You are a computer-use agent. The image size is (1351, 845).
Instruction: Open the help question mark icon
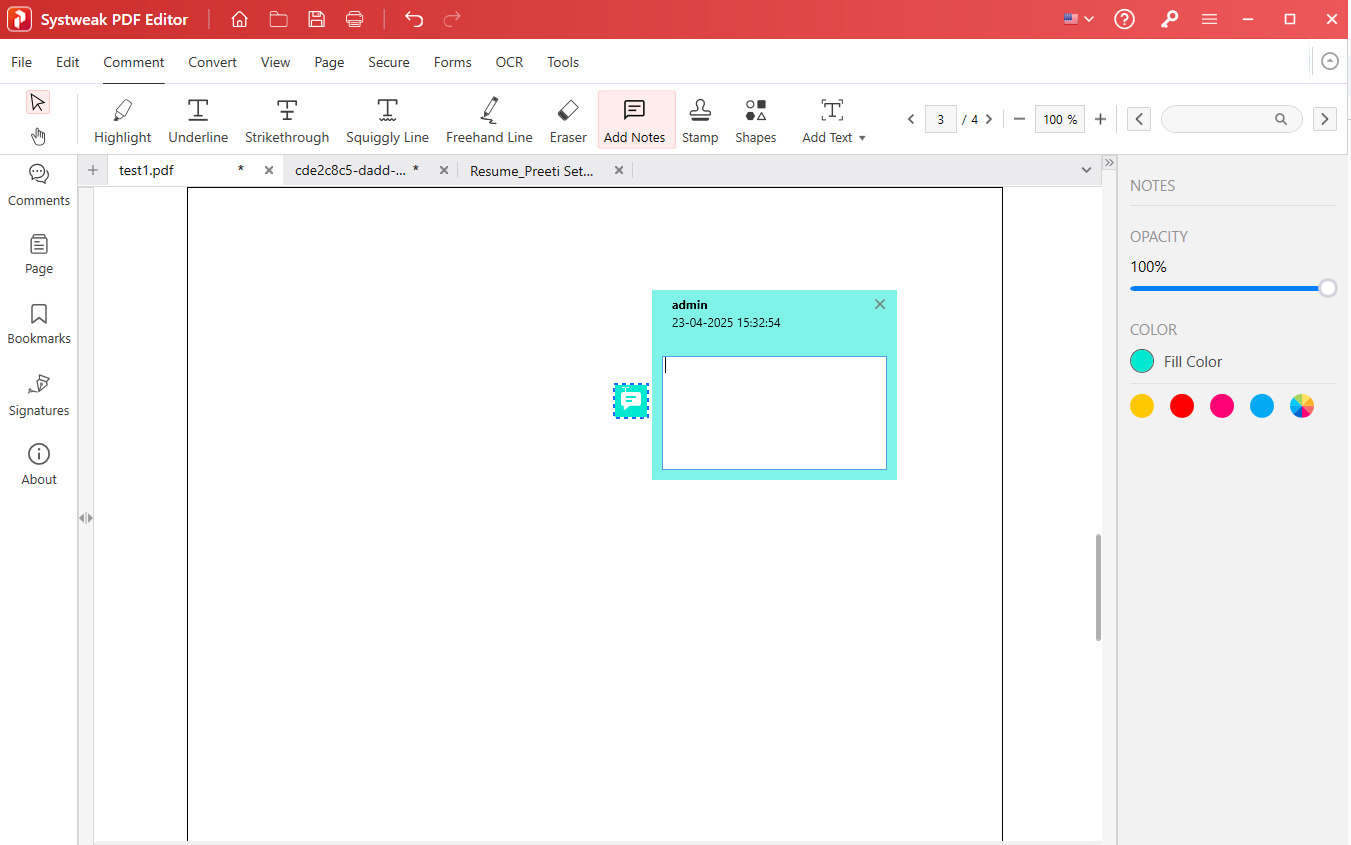(1125, 19)
